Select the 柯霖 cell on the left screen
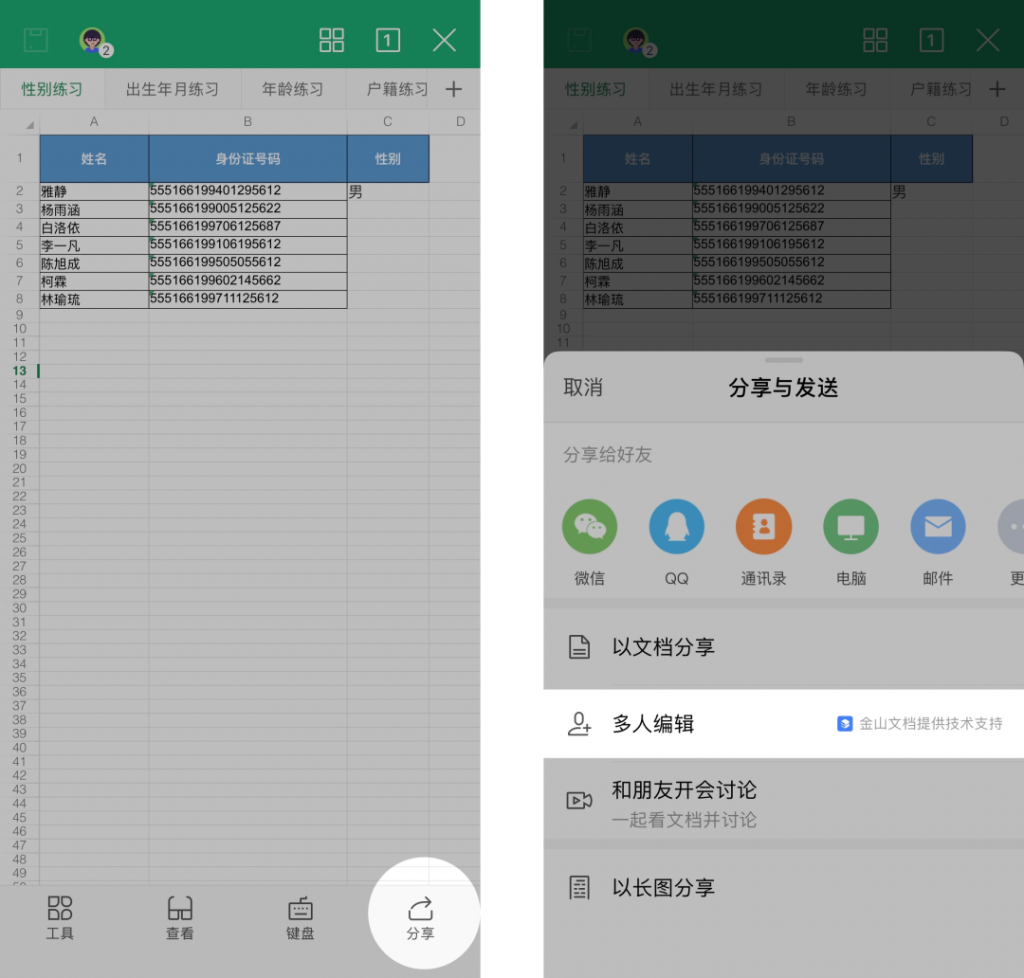 (x=94, y=281)
